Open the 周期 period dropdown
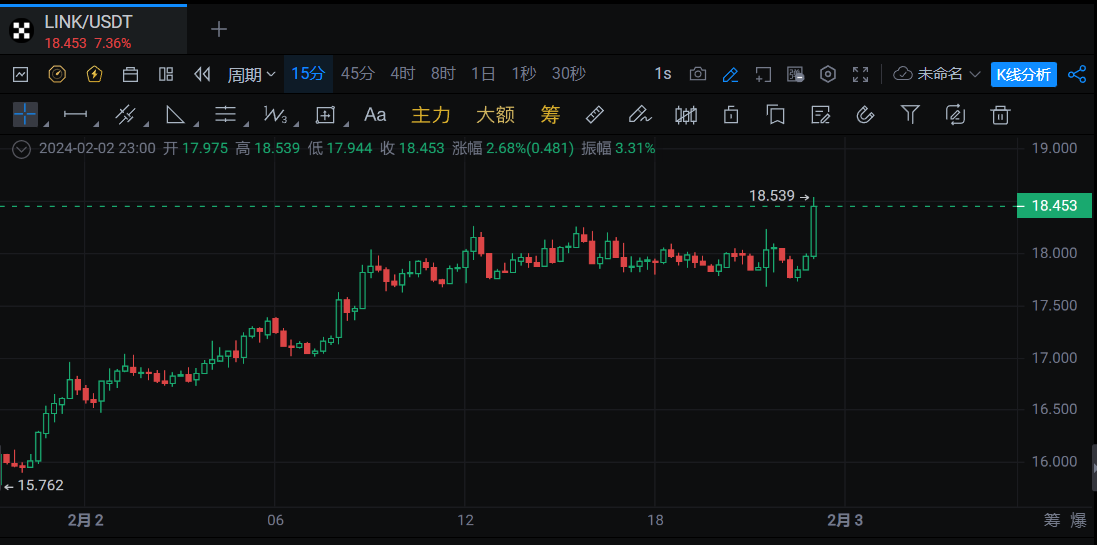The height and width of the screenshot is (545, 1097). (x=251, y=74)
